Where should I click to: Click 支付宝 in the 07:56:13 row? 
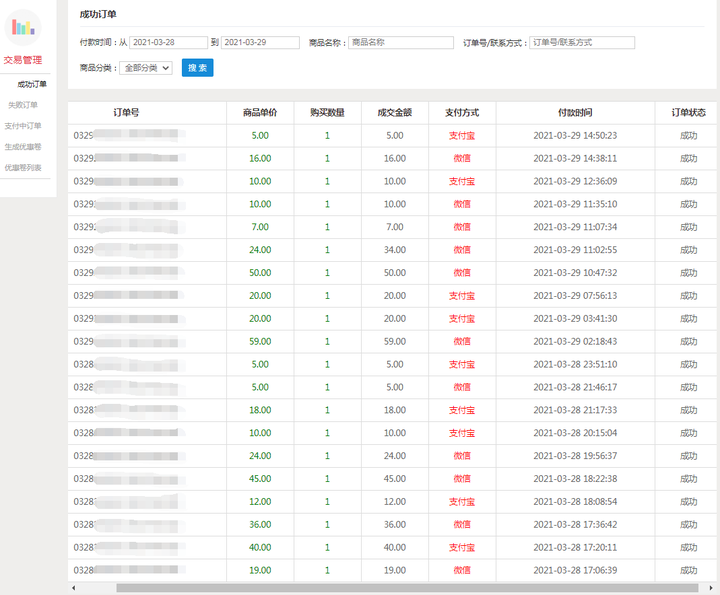point(462,296)
